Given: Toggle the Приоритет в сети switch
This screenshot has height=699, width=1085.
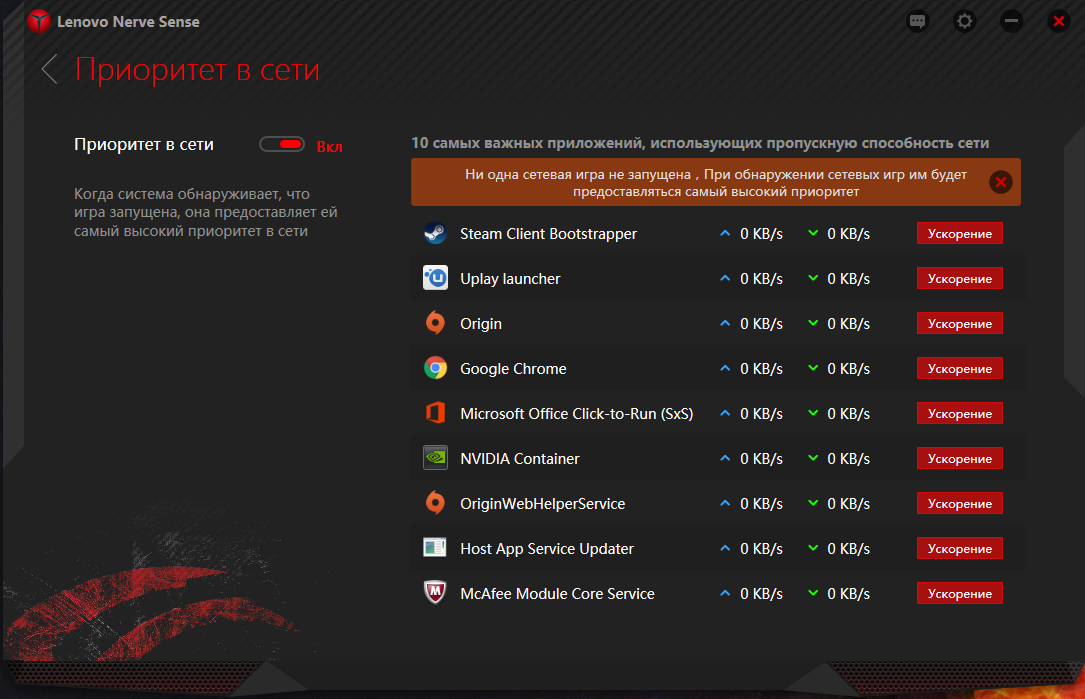Looking at the screenshot, I should (282, 144).
